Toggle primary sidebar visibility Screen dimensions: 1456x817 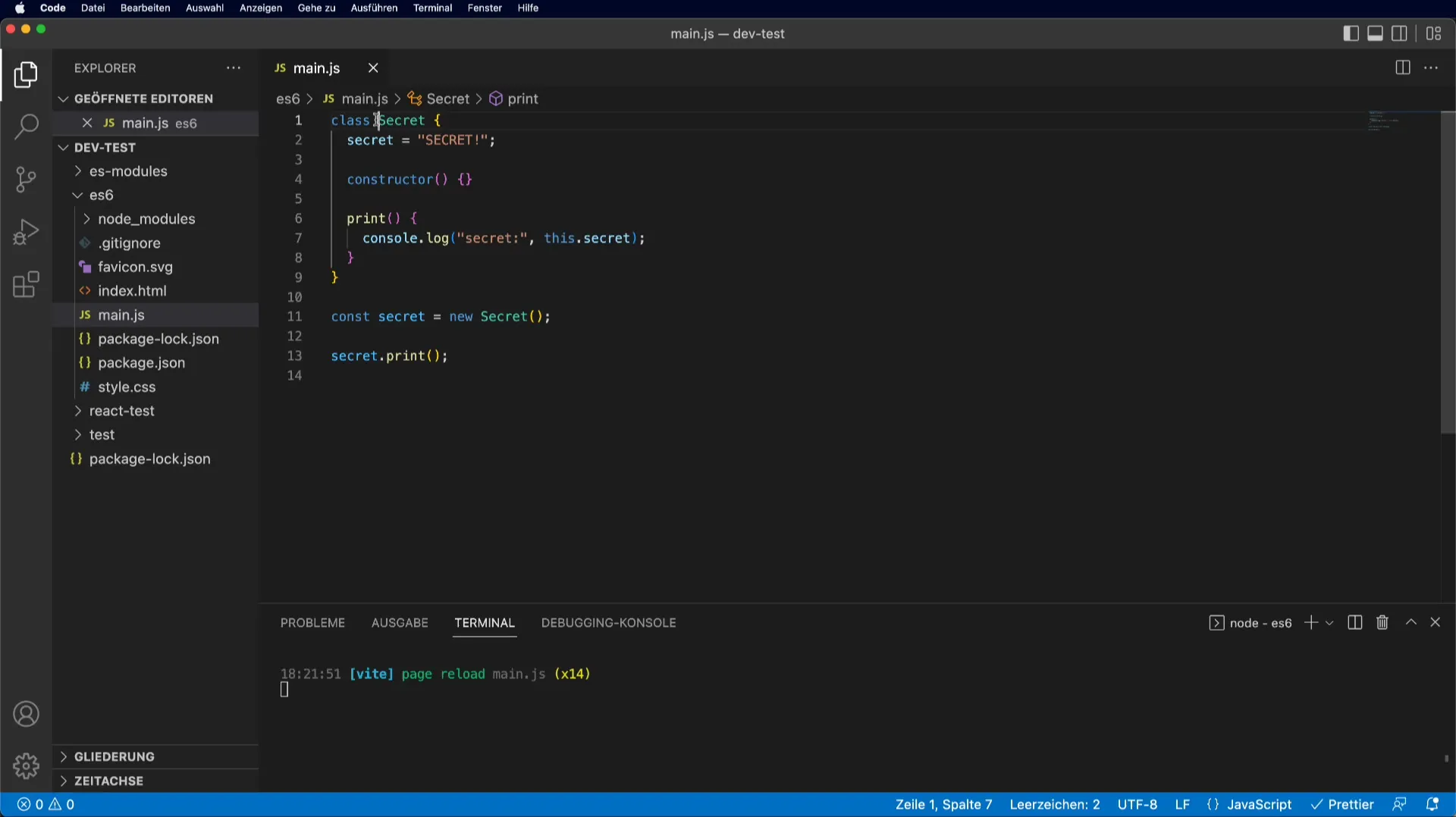tap(1351, 33)
